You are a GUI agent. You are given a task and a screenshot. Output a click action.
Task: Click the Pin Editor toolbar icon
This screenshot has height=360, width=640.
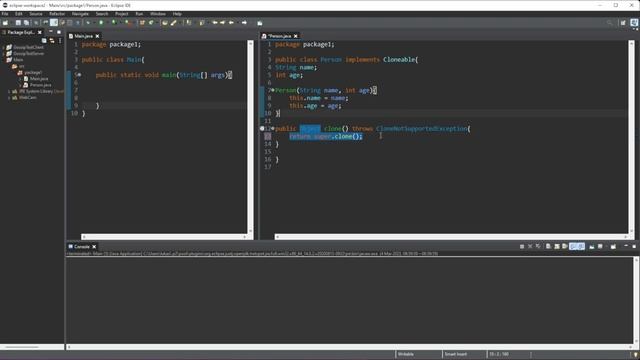pyautogui.click(x=260, y=23)
